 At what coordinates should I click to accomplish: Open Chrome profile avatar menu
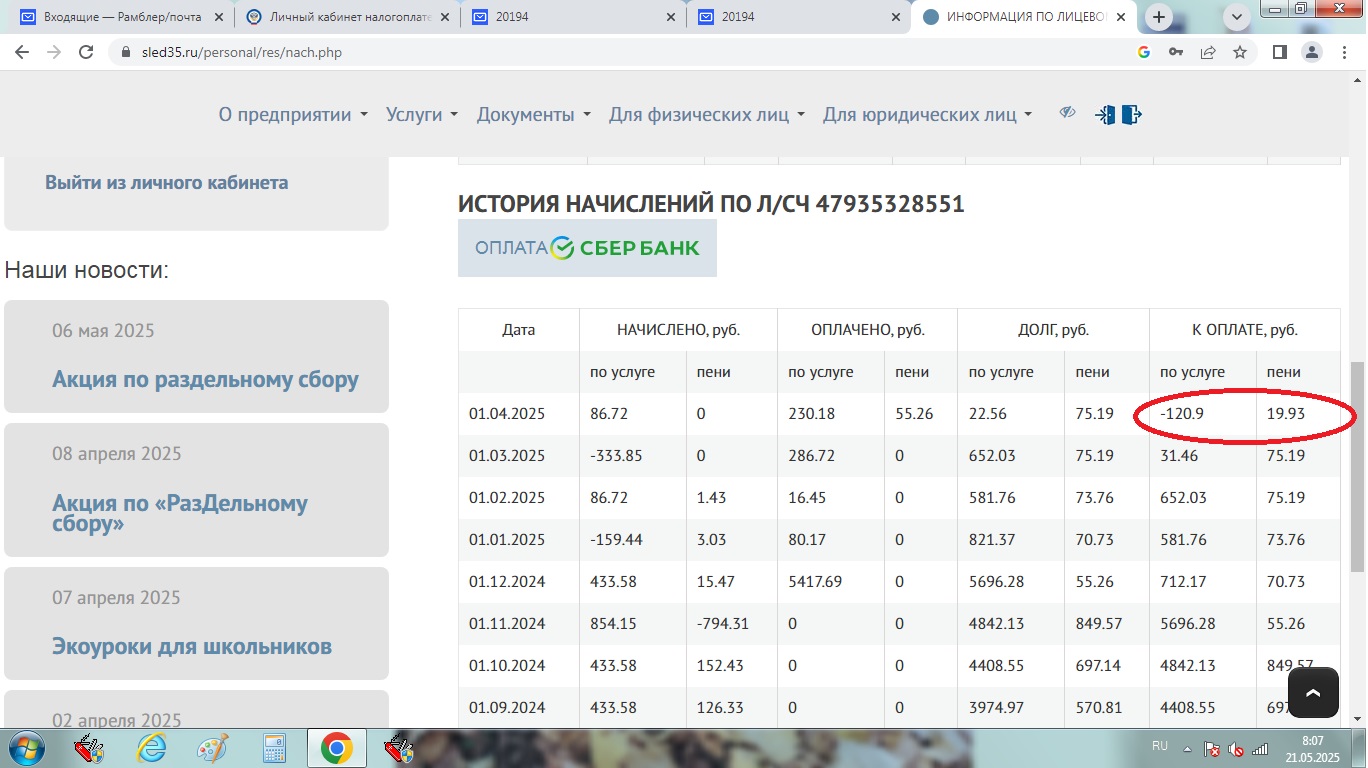(1312, 52)
